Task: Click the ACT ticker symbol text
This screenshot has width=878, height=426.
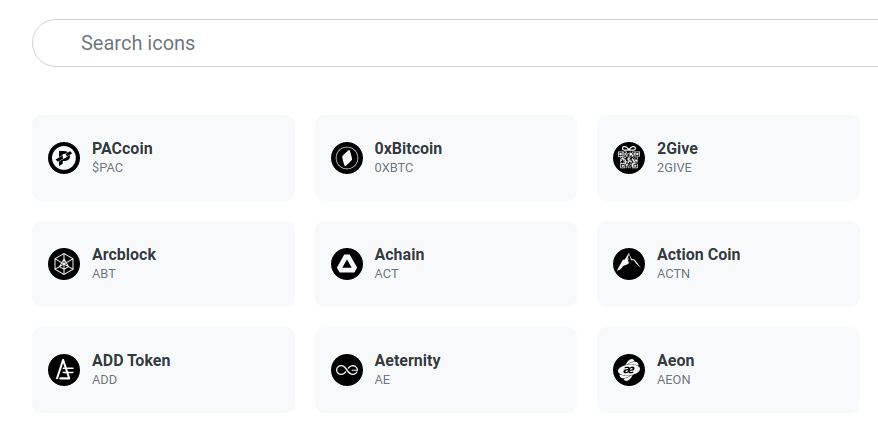Action: click(386, 274)
